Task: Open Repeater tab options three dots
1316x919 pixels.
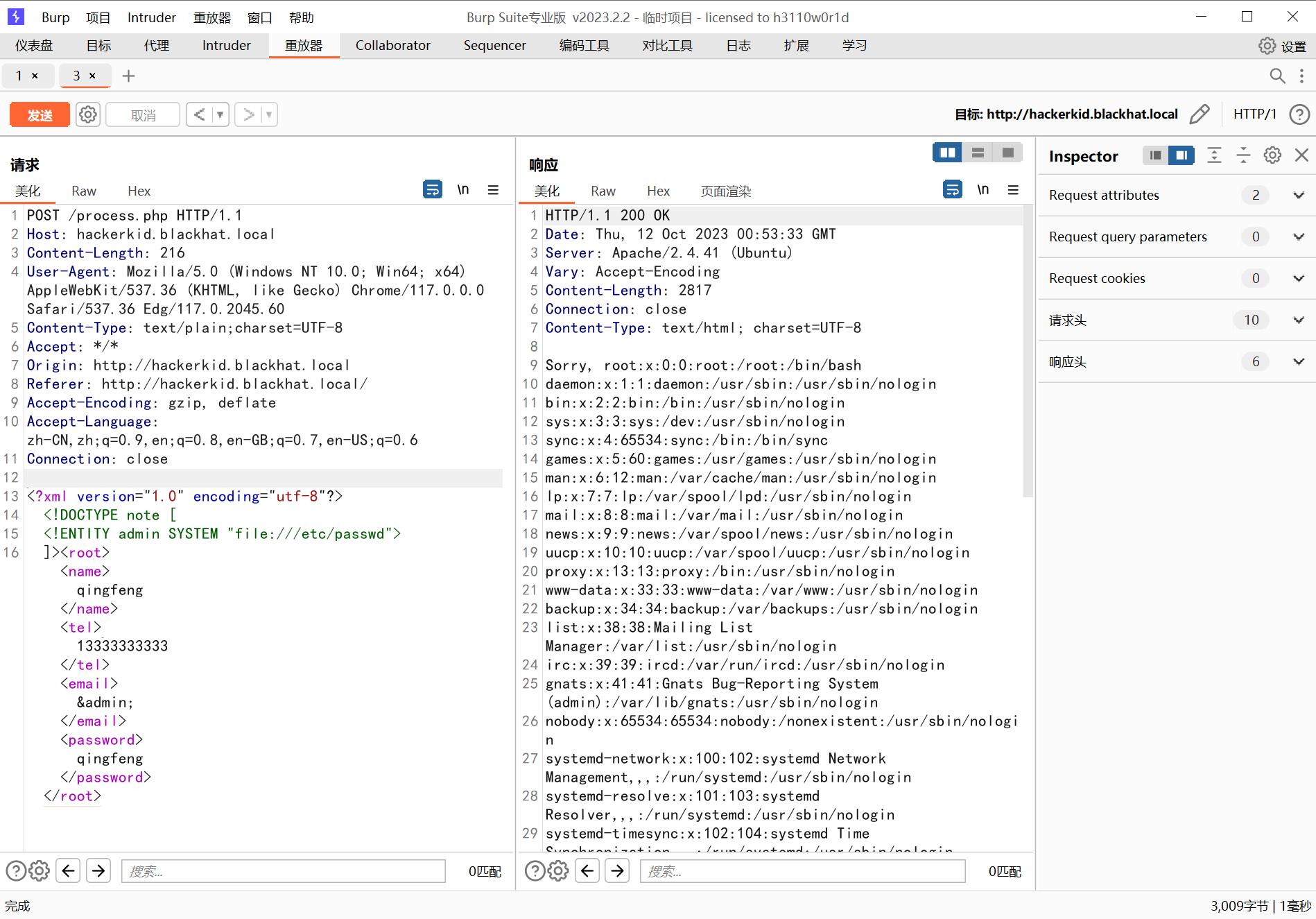Action: [x=1301, y=76]
